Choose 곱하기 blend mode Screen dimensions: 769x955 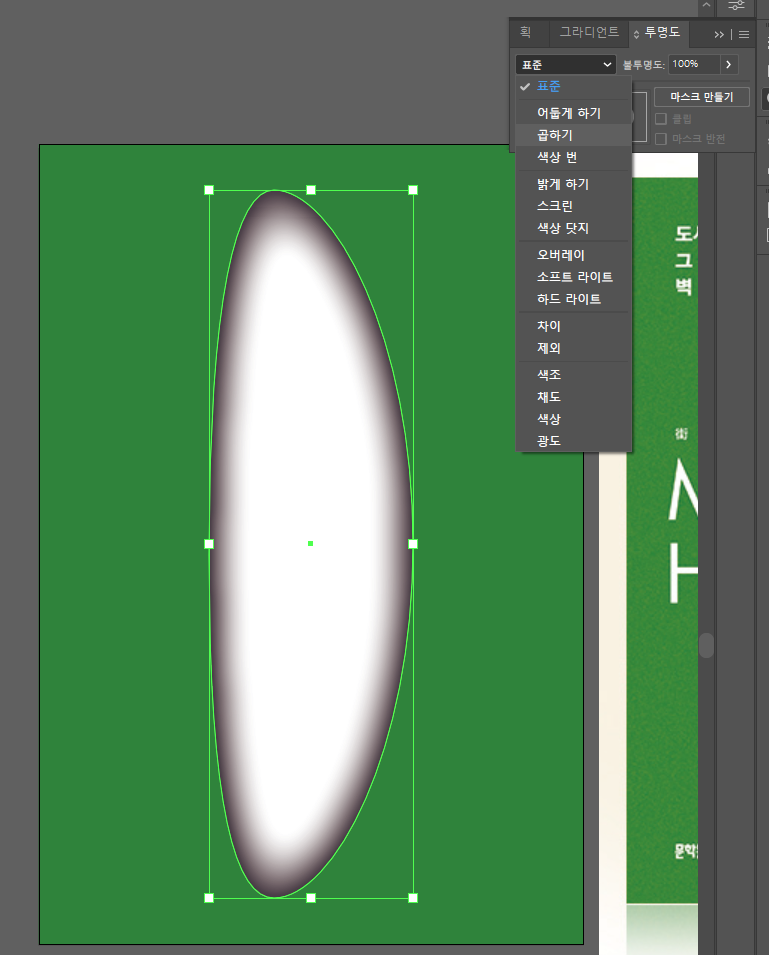point(573,135)
